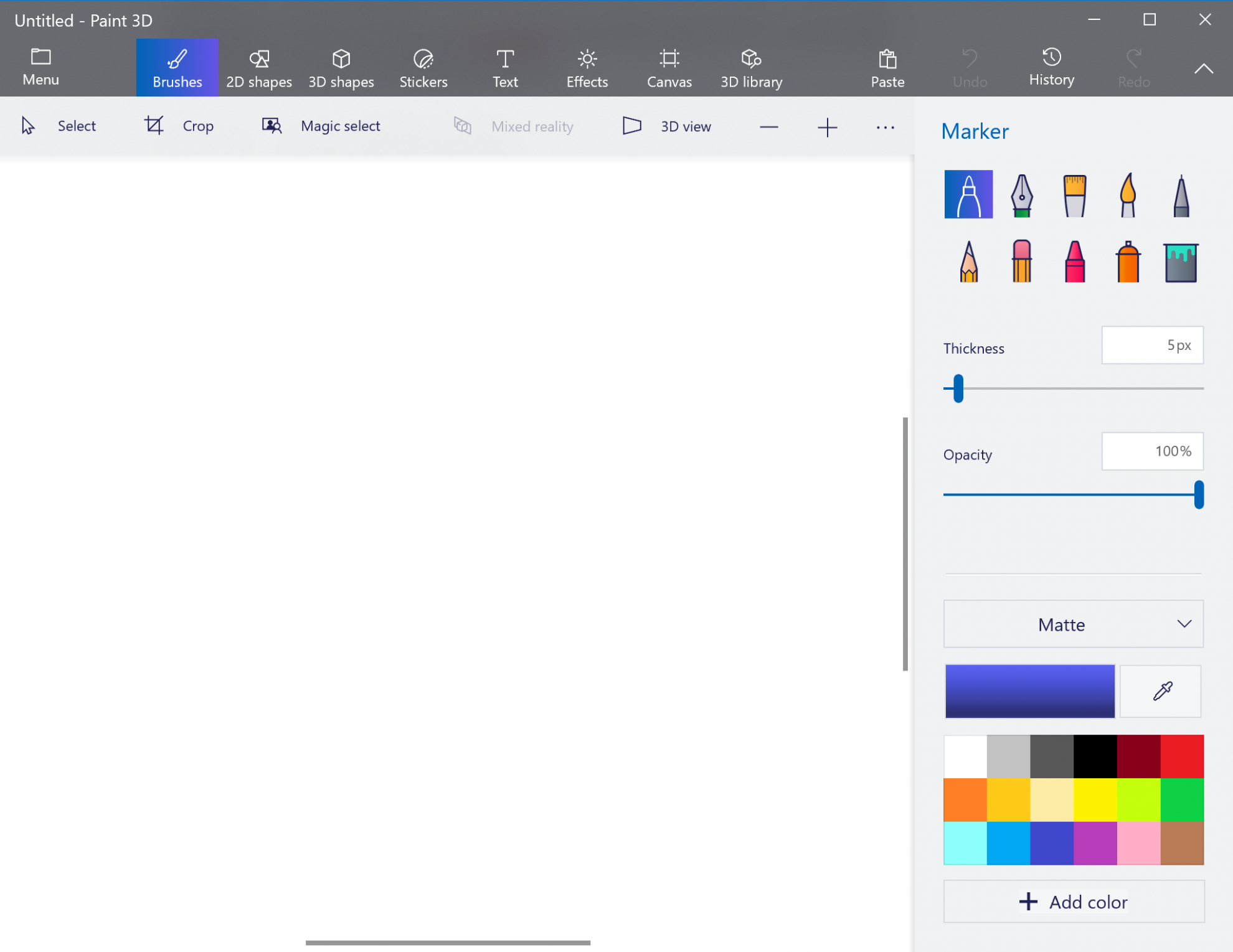1233x952 pixels.
Task: Select the Calligraphy pen brush
Action: pyautogui.click(x=1020, y=194)
